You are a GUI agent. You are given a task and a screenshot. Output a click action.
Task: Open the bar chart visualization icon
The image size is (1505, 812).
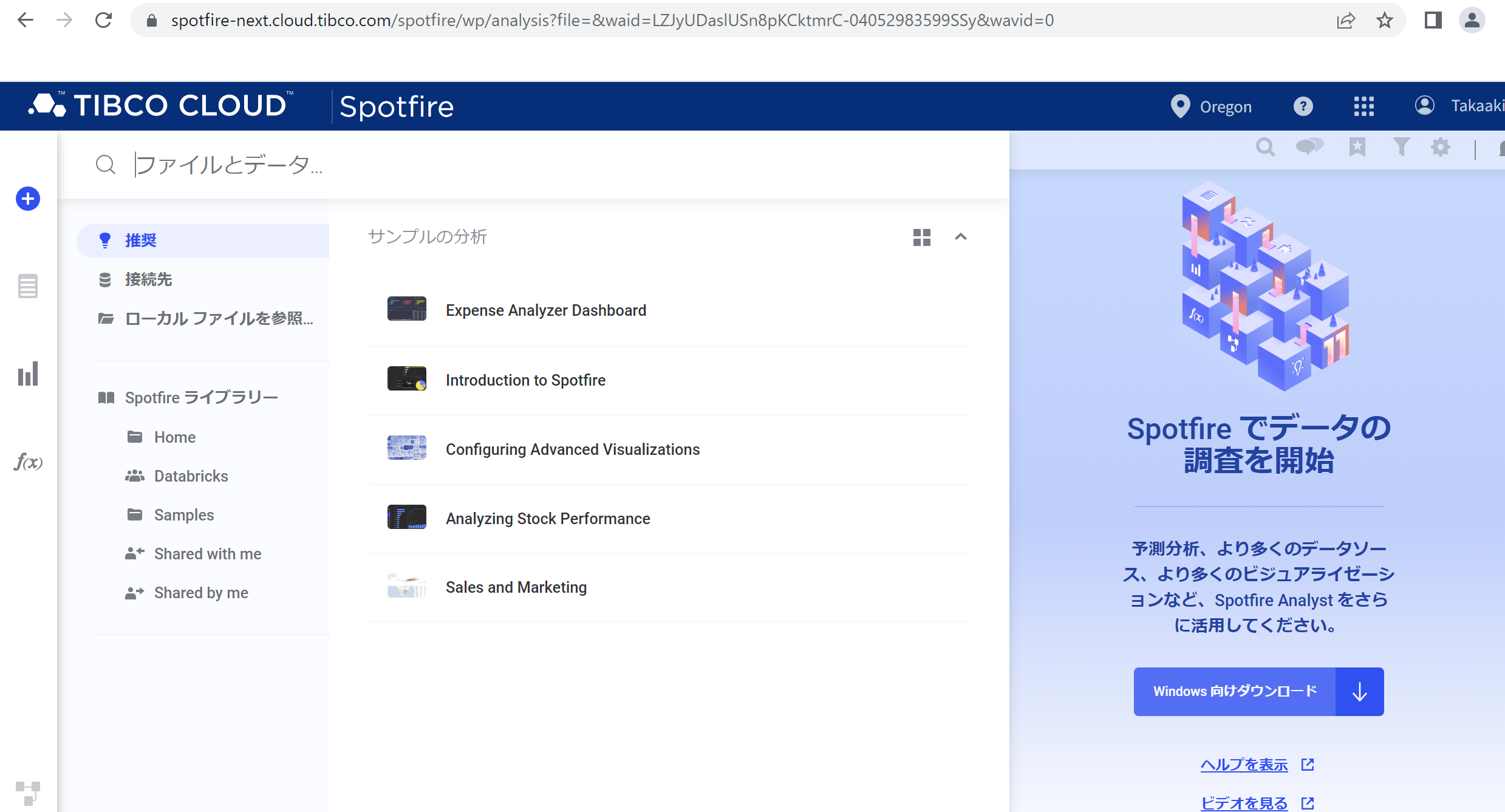[28, 374]
